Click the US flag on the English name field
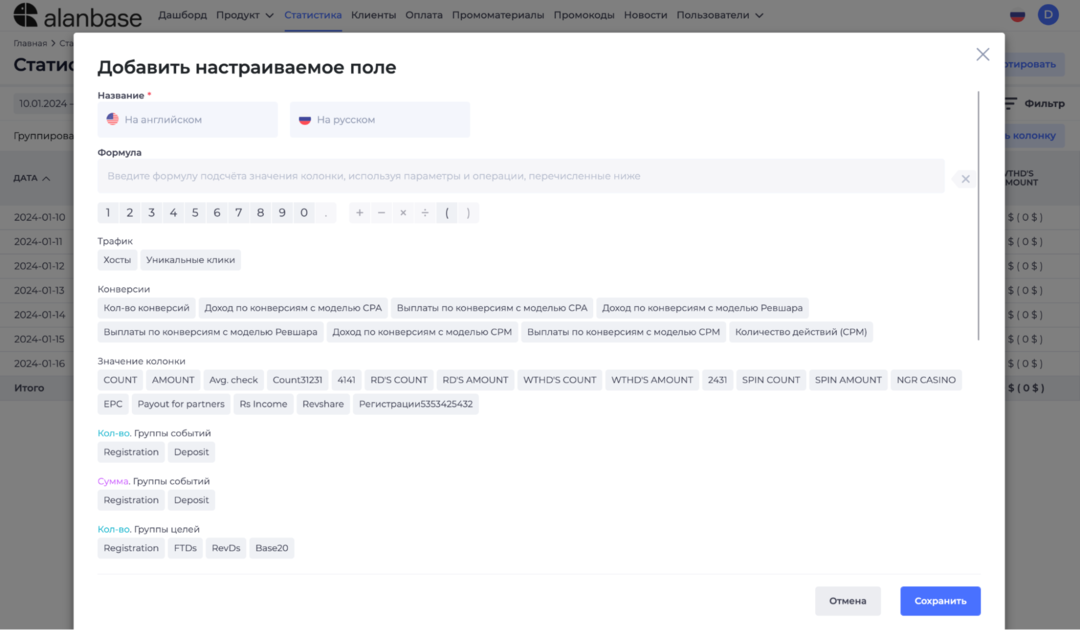The image size is (1080, 630). (112, 118)
